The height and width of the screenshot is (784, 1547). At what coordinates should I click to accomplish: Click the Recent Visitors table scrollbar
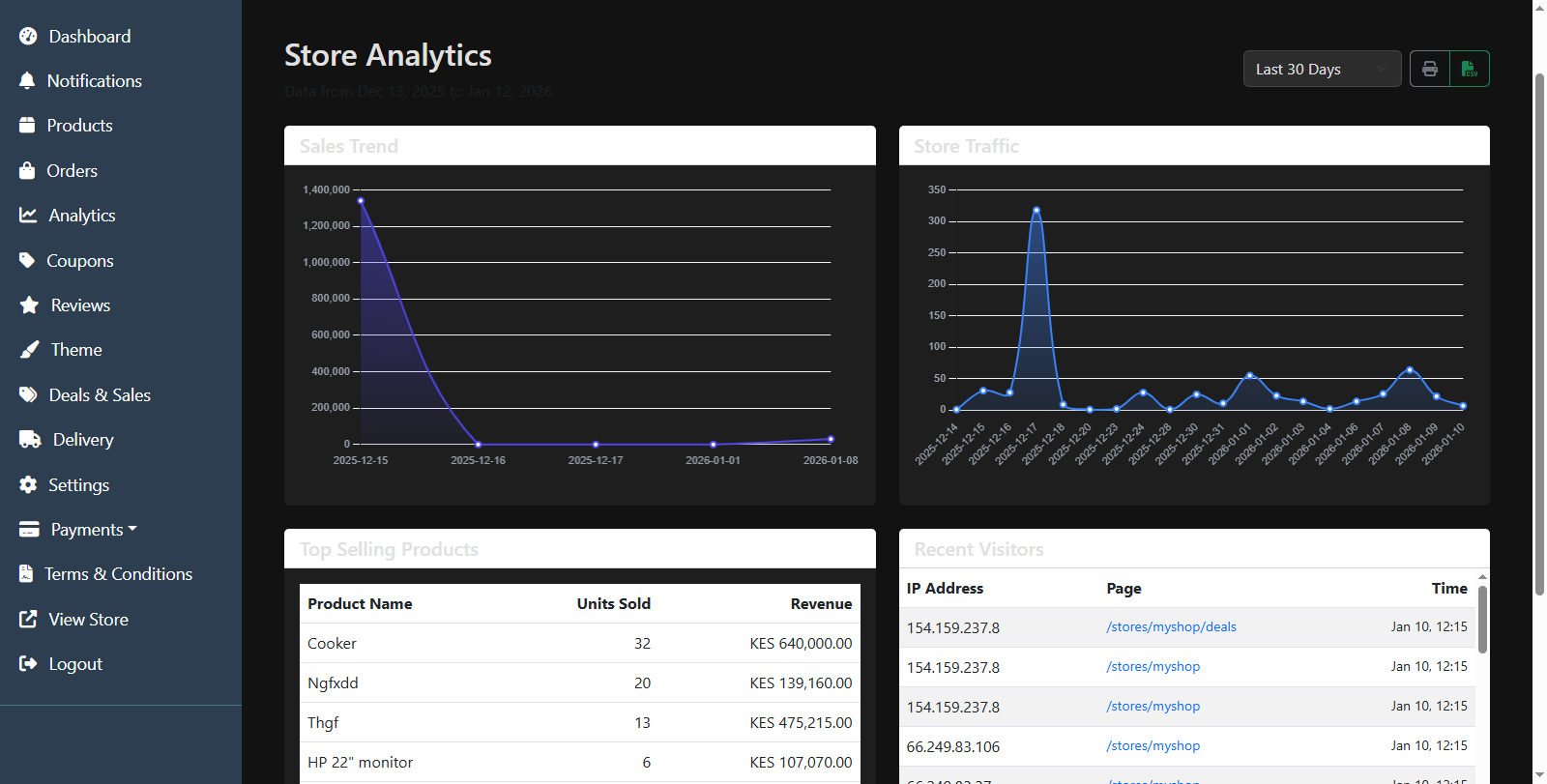tap(1482, 619)
